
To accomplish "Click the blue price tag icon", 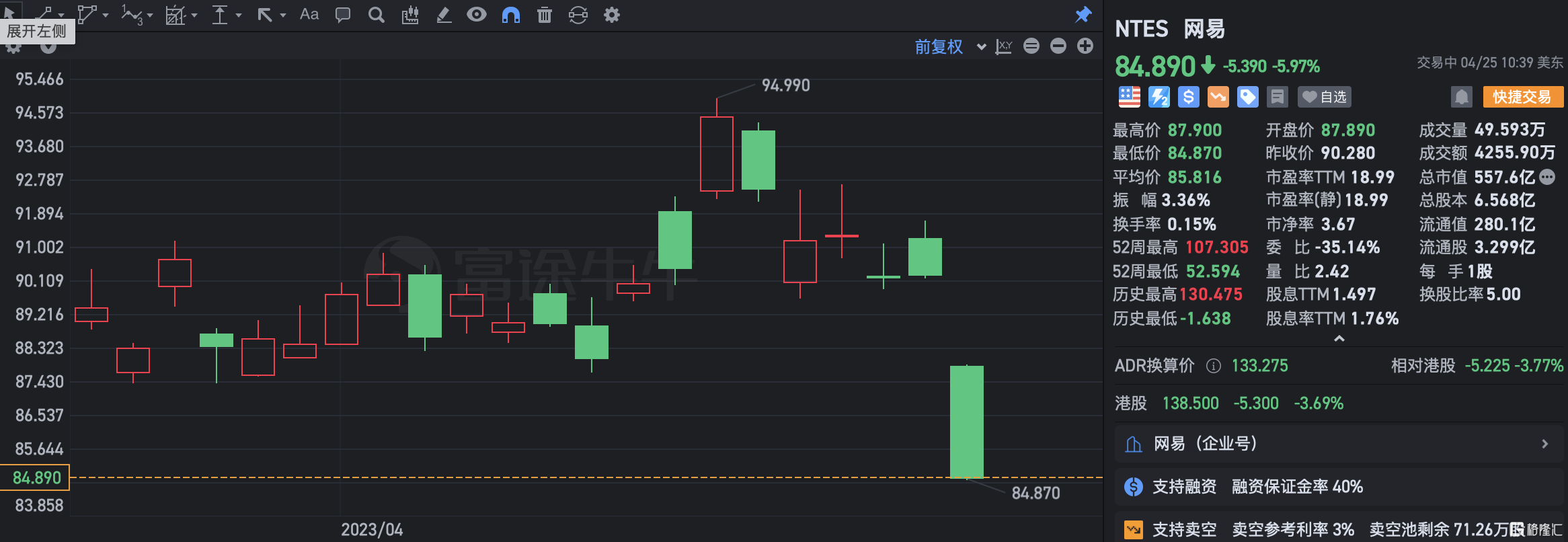I will tap(1248, 97).
